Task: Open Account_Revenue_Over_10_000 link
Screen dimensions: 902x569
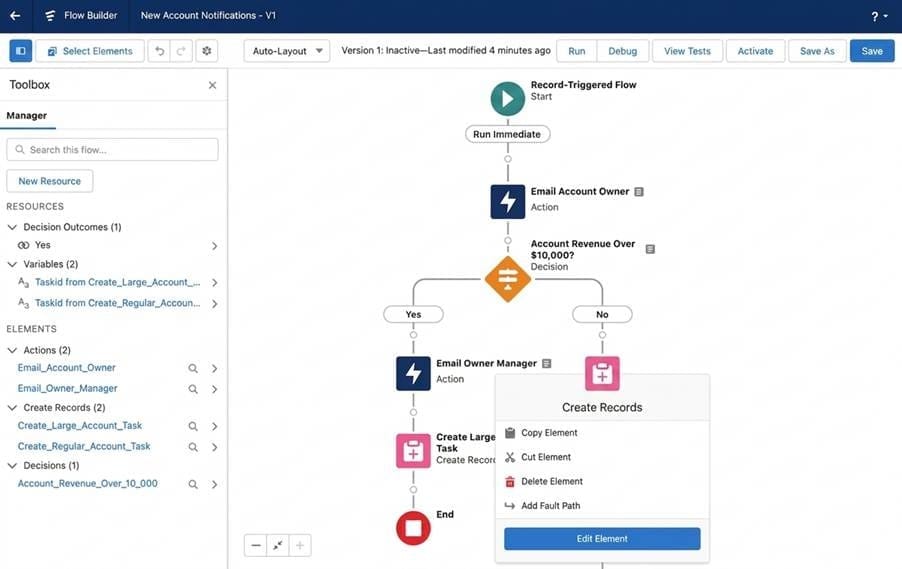Action: tap(87, 483)
